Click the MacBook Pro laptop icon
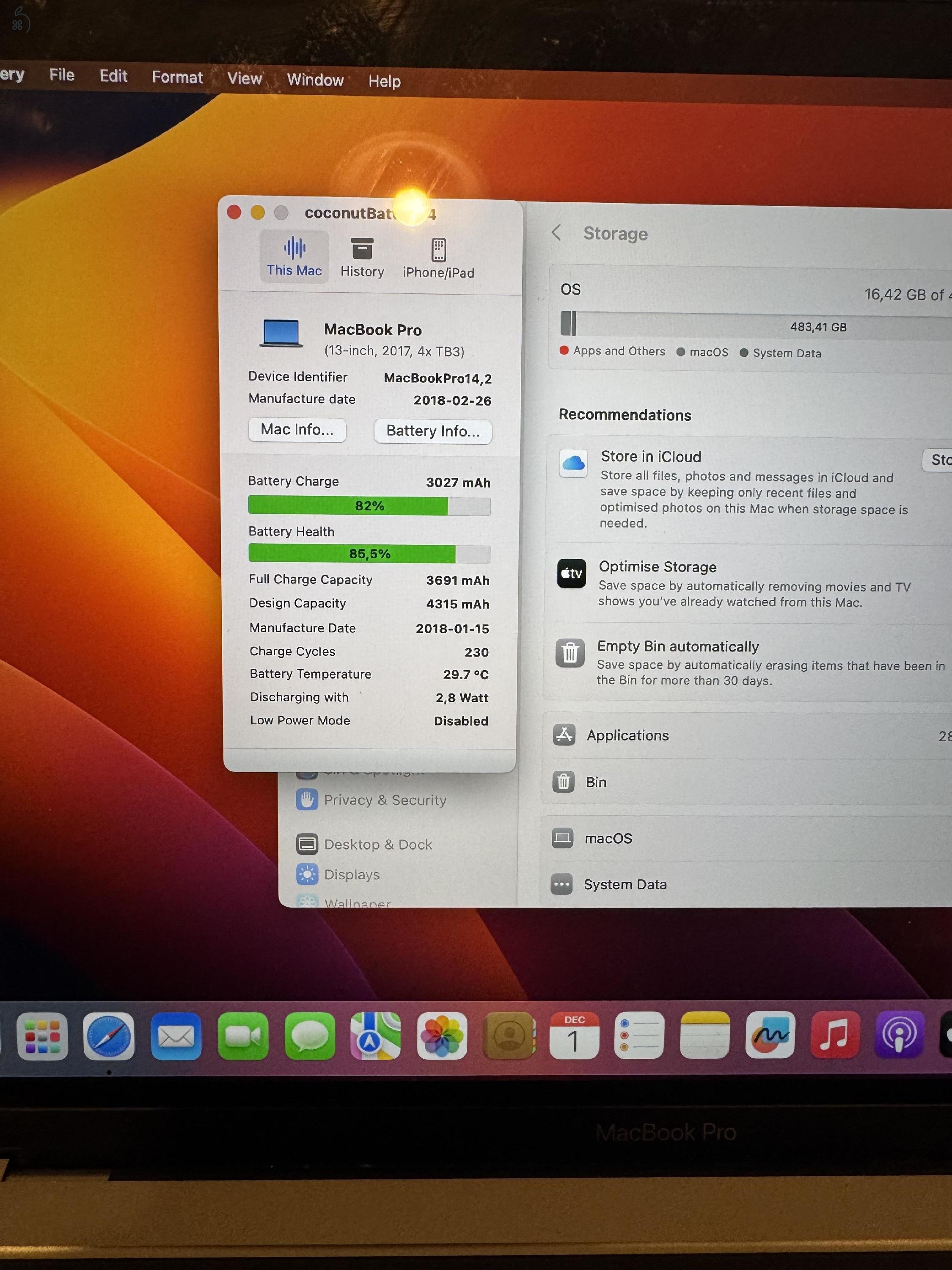The width and height of the screenshot is (952, 1270). pyautogui.click(x=281, y=334)
